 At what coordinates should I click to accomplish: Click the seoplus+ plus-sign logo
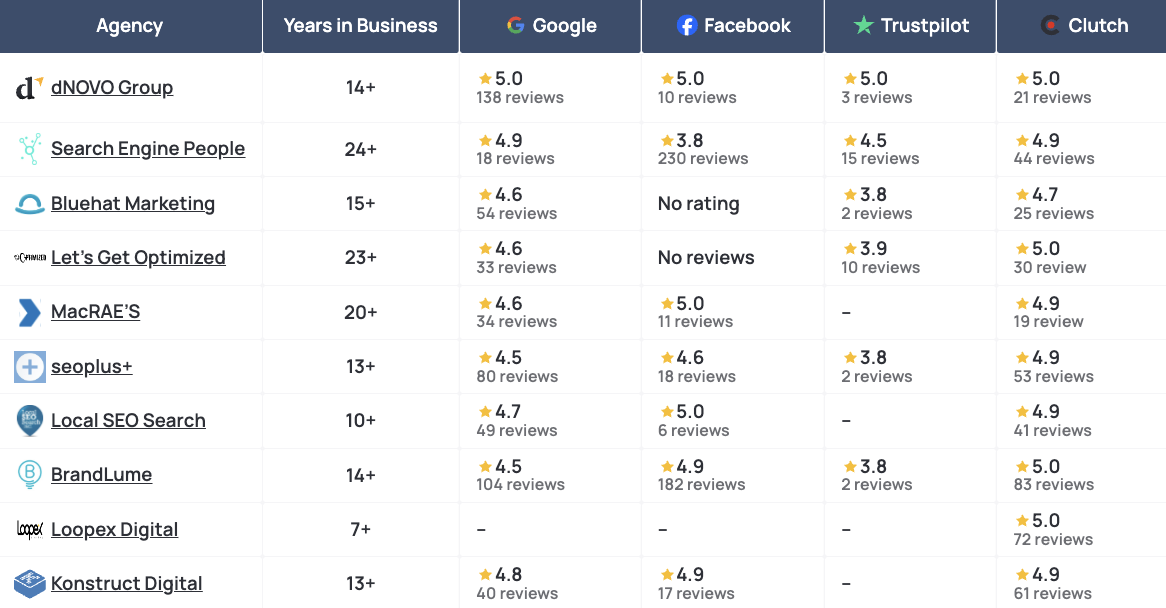(x=28, y=366)
